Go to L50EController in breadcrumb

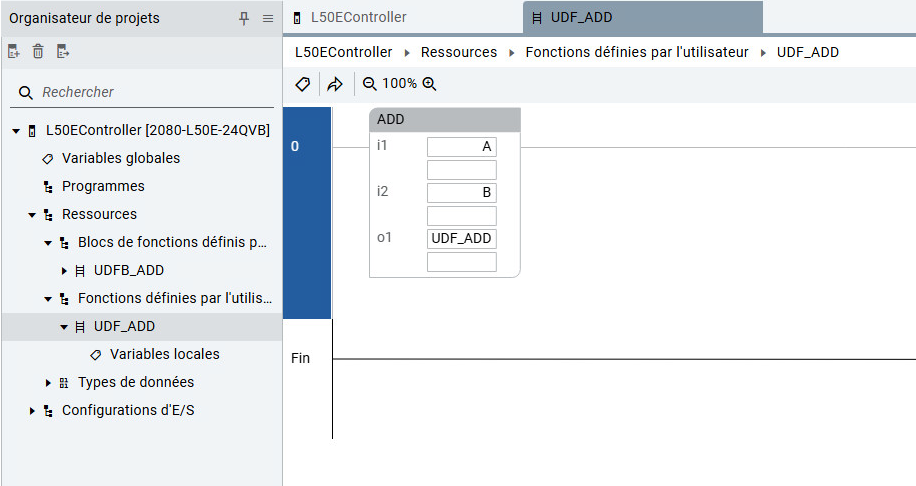pos(344,52)
